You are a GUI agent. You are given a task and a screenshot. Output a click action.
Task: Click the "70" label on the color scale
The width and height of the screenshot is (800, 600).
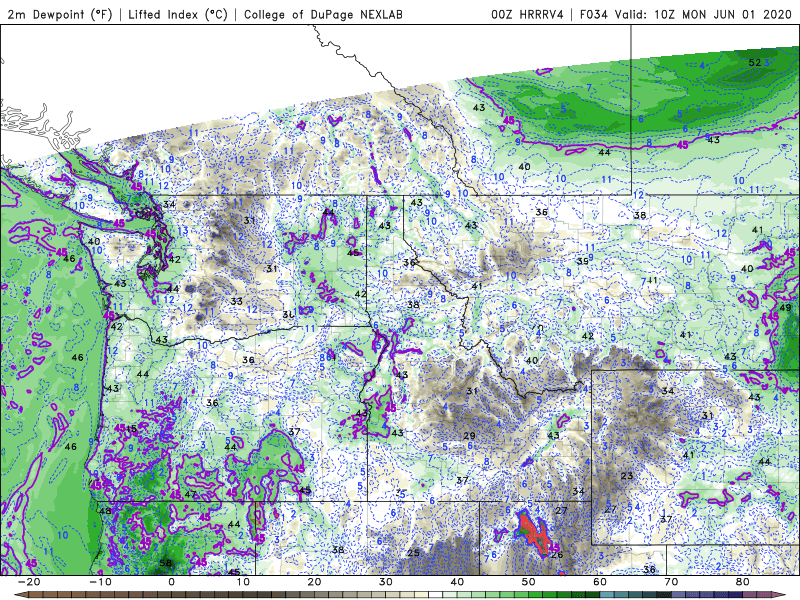tap(671, 582)
